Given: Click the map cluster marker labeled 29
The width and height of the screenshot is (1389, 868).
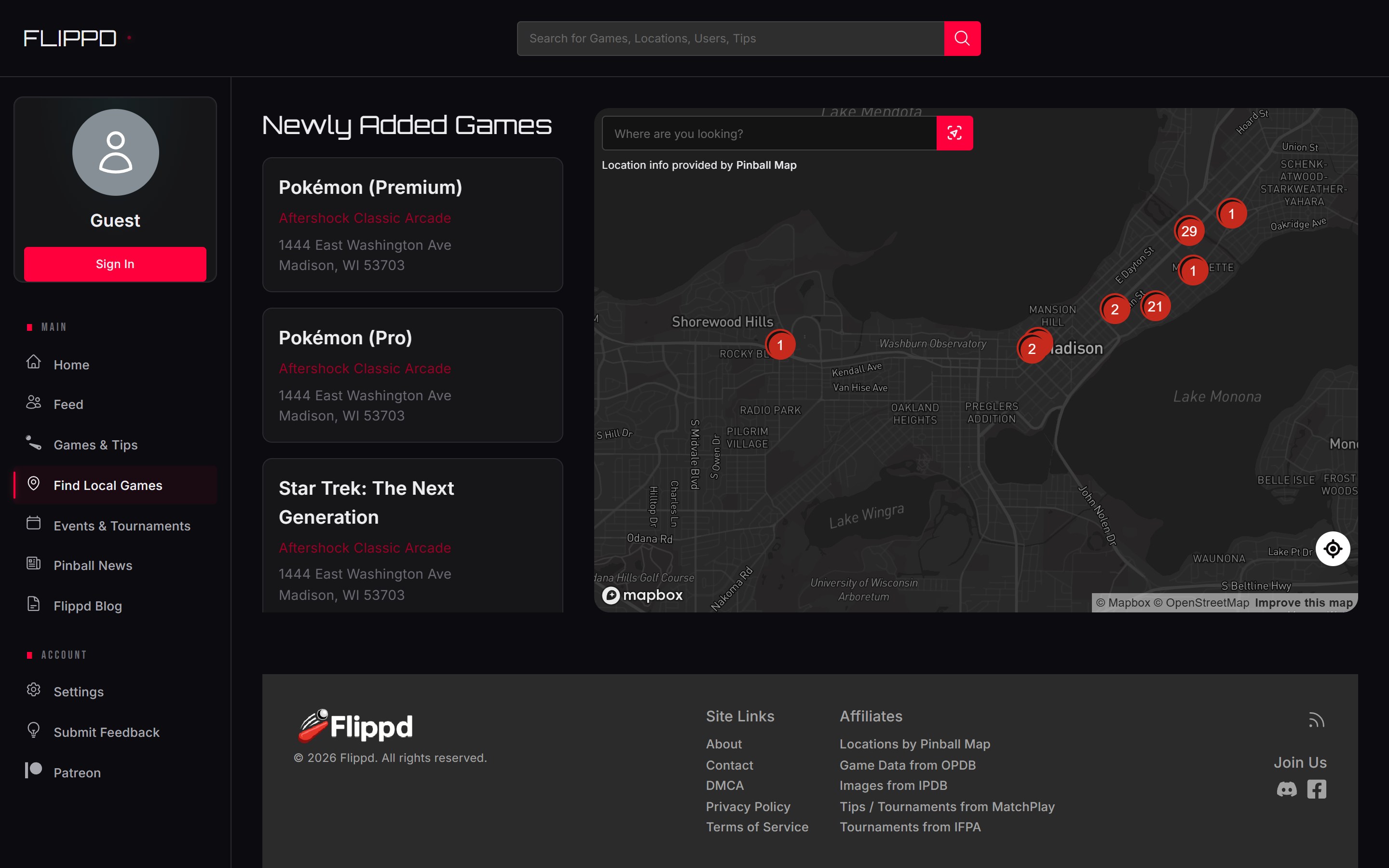Looking at the screenshot, I should [x=1189, y=231].
